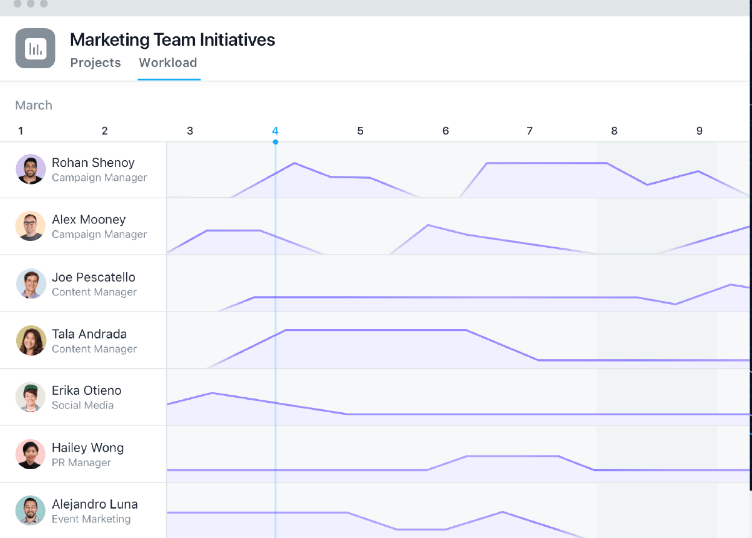
Task: Open Erika Otieno's name
Action: tap(86, 391)
